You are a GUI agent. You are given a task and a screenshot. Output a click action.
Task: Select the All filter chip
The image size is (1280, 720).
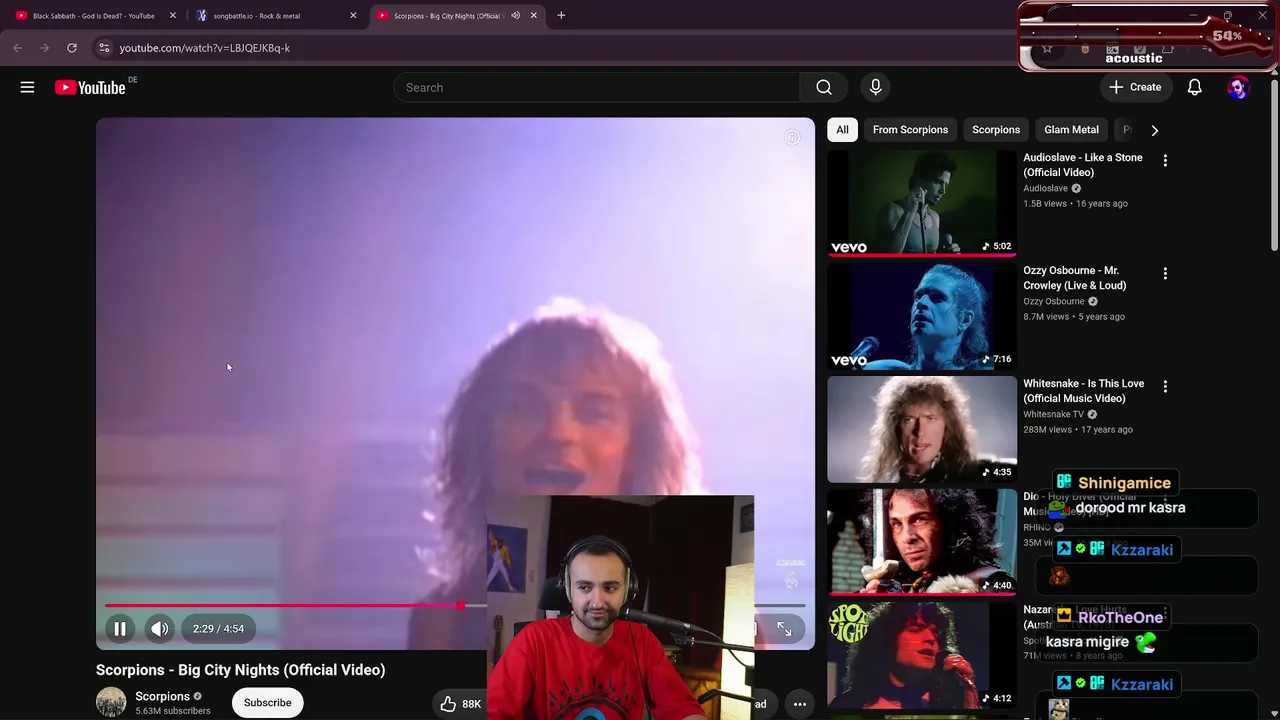(x=842, y=130)
